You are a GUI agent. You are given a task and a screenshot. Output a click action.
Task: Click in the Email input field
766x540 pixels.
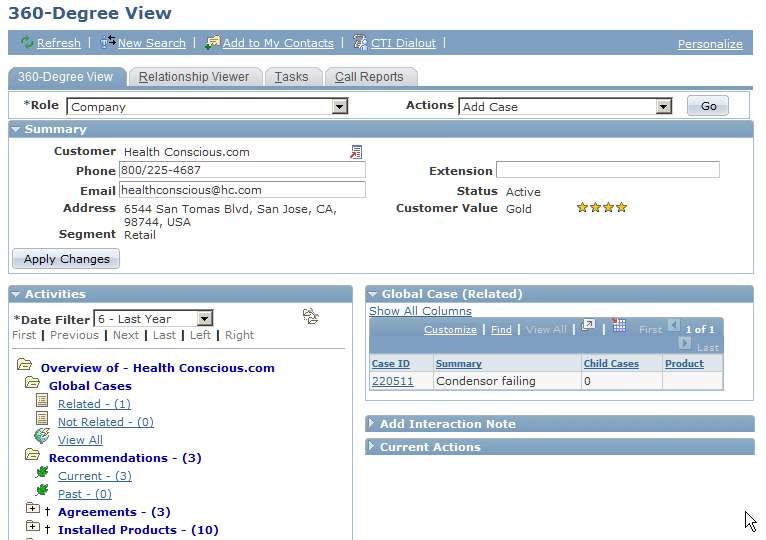coord(242,190)
